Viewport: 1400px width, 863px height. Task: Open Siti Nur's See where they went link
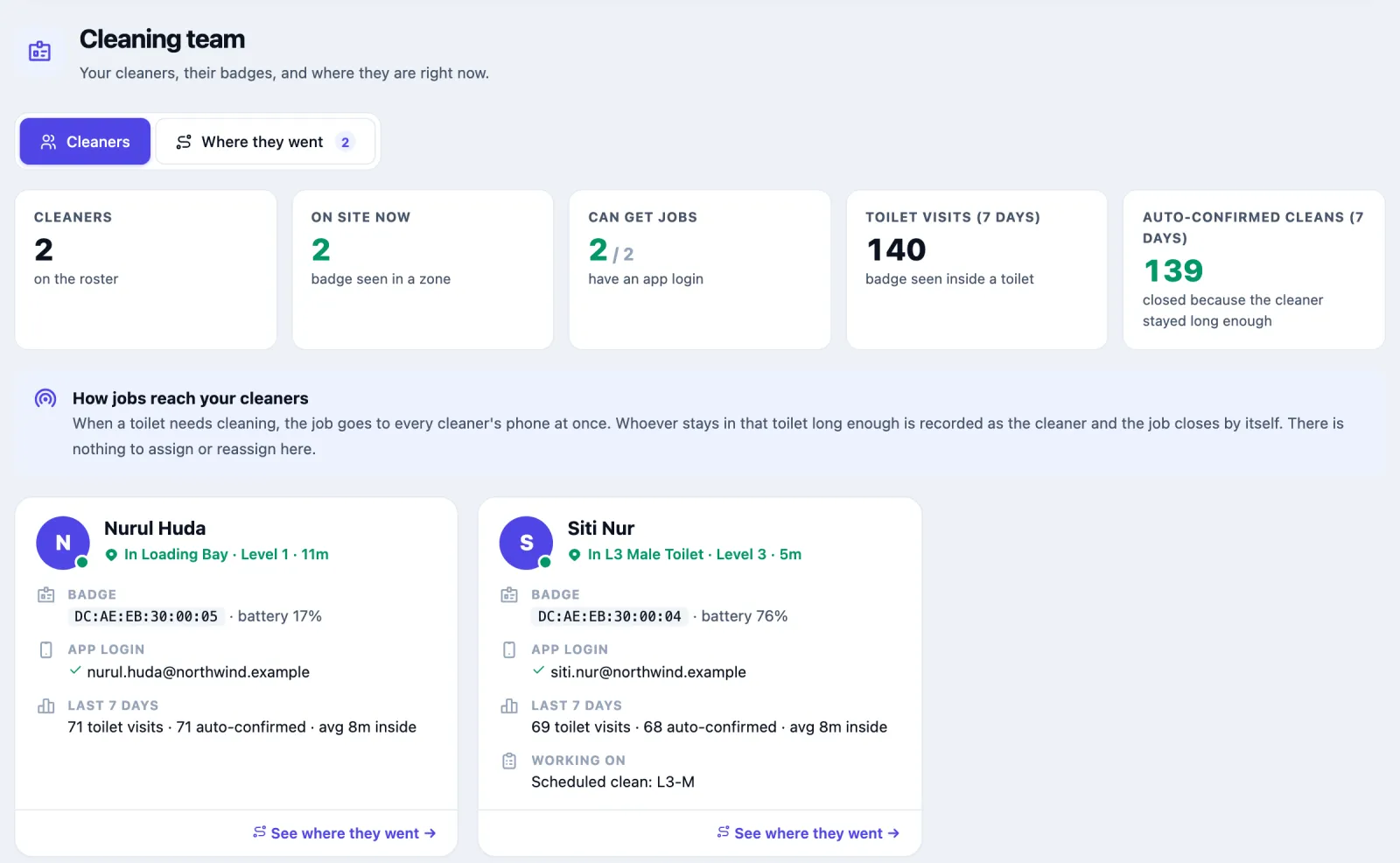[x=808, y=833]
